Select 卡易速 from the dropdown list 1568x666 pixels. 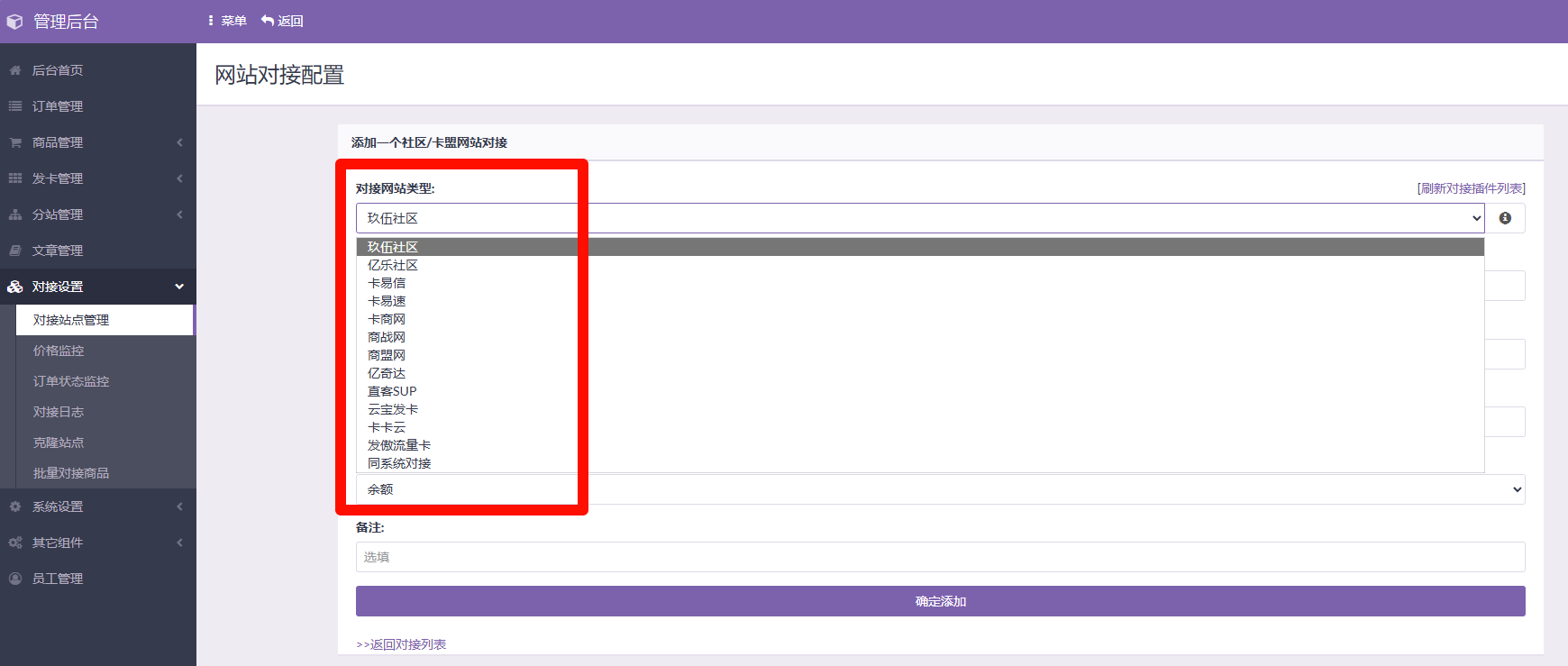point(920,301)
